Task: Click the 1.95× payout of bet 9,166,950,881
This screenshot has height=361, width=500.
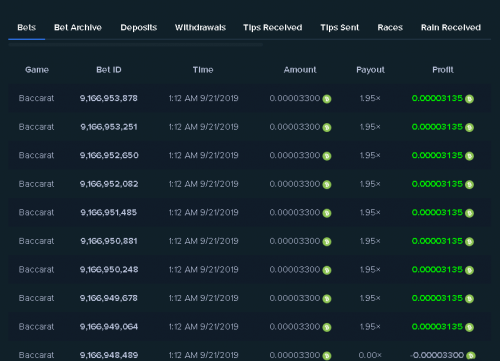Action: [370, 241]
